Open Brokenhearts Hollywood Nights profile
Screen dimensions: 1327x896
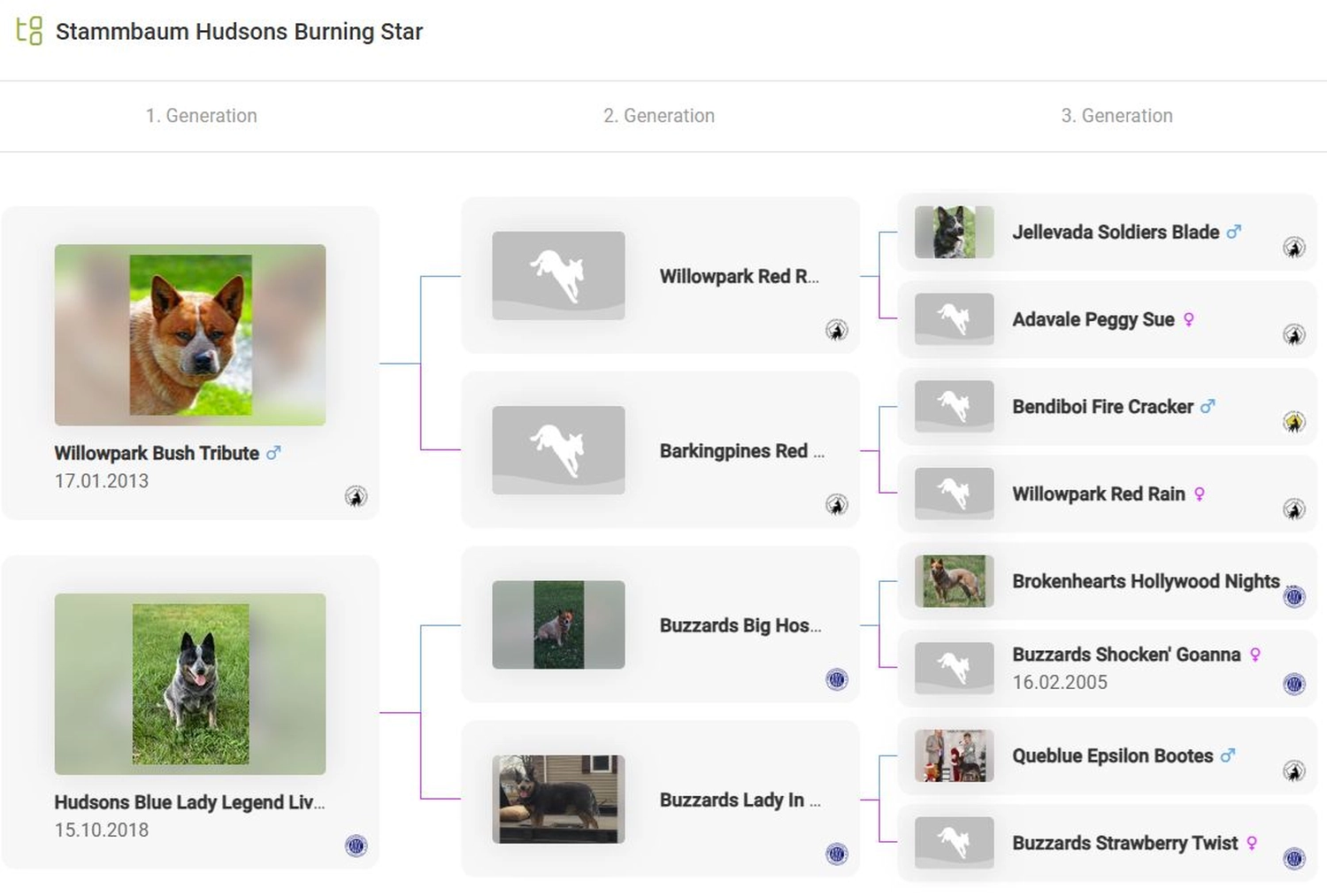pos(1146,581)
